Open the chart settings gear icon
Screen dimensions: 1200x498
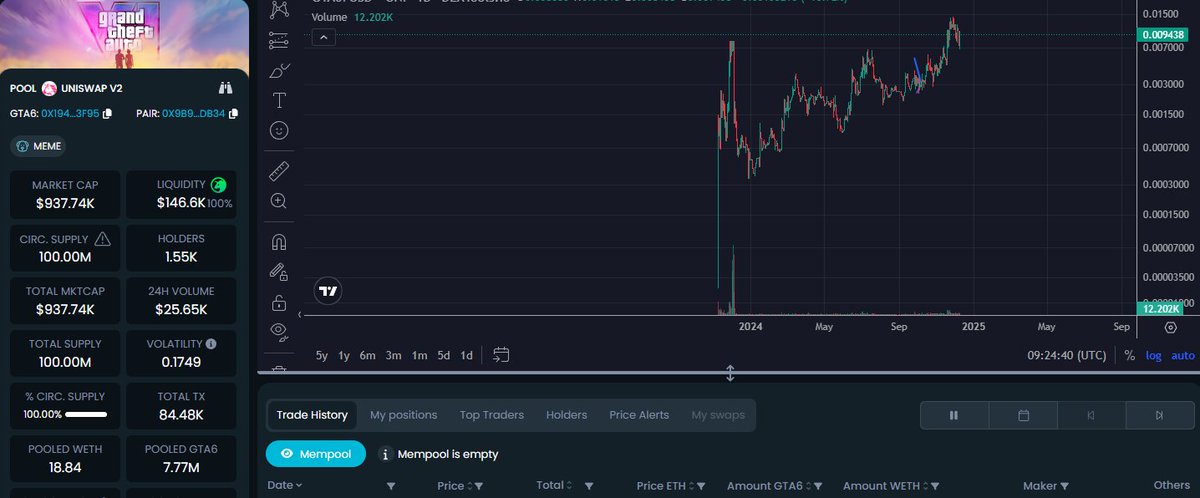pos(1171,327)
